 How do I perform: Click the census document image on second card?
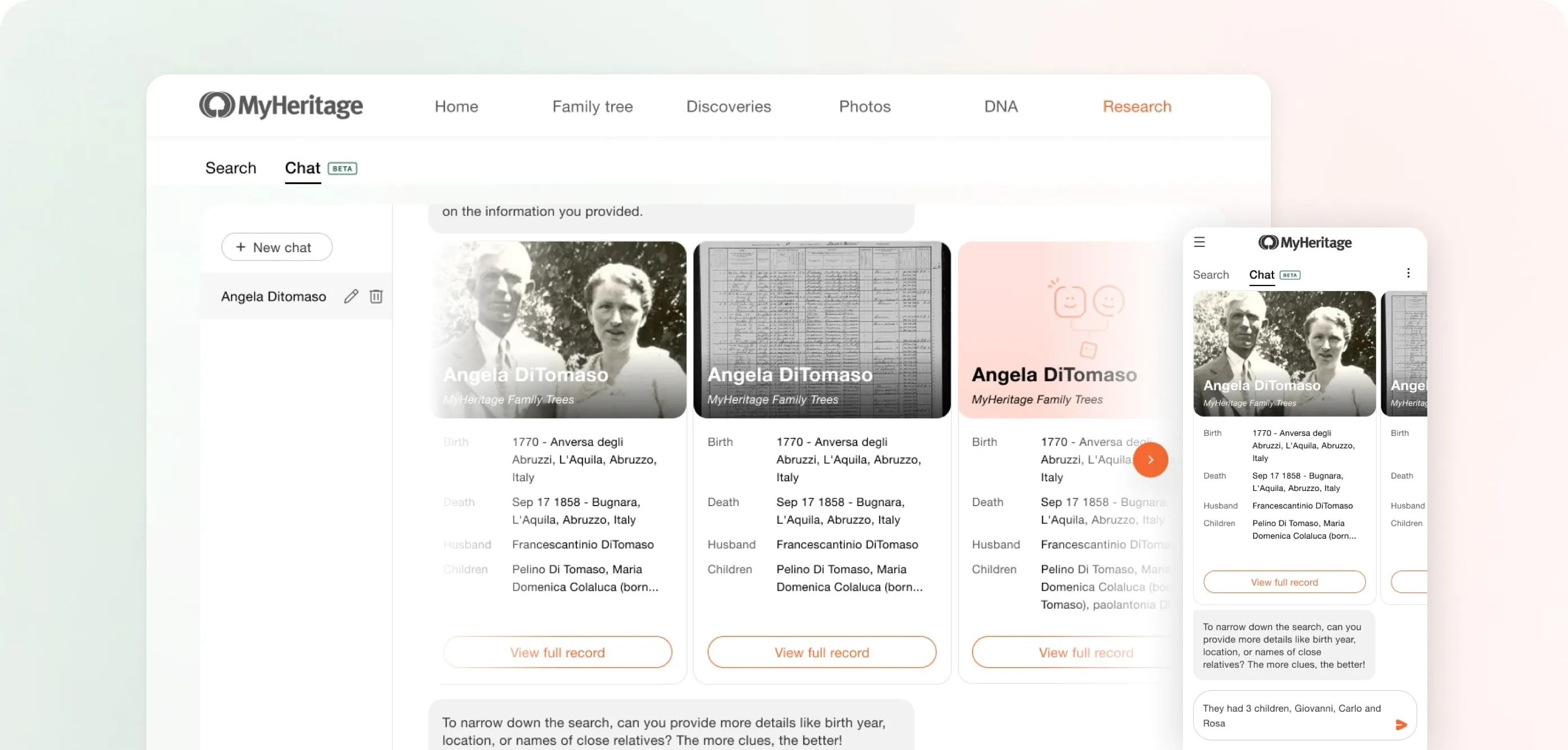pyautogui.click(x=822, y=330)
